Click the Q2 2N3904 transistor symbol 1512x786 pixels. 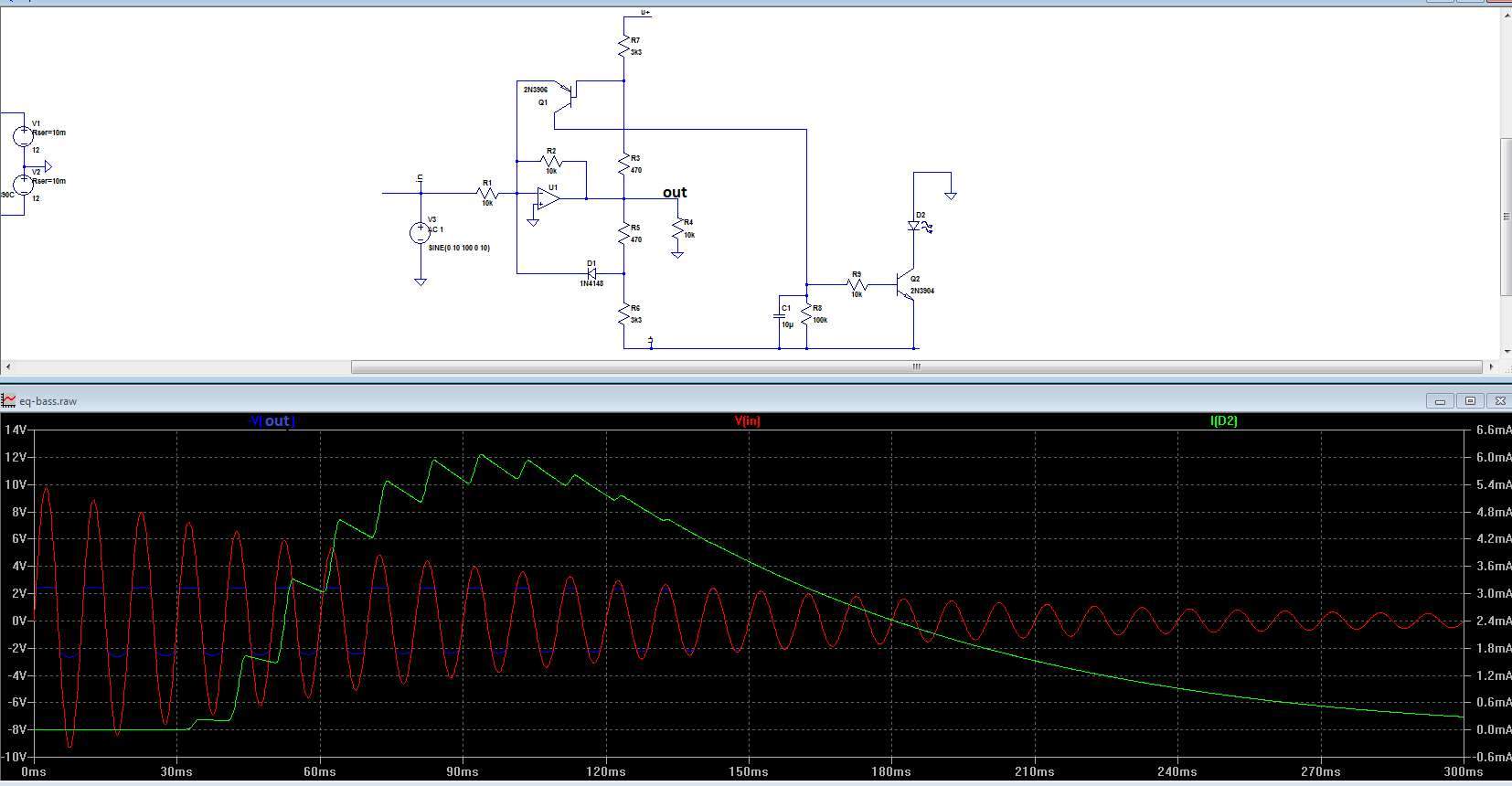pos(905,286)
